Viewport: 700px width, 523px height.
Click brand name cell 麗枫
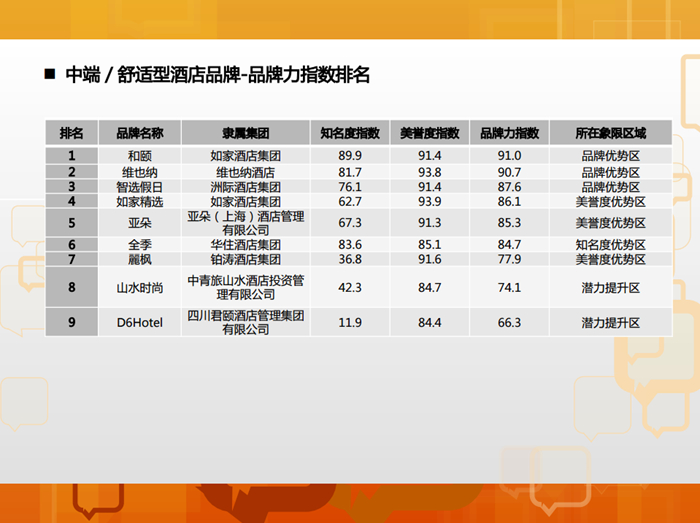point(140,259)
